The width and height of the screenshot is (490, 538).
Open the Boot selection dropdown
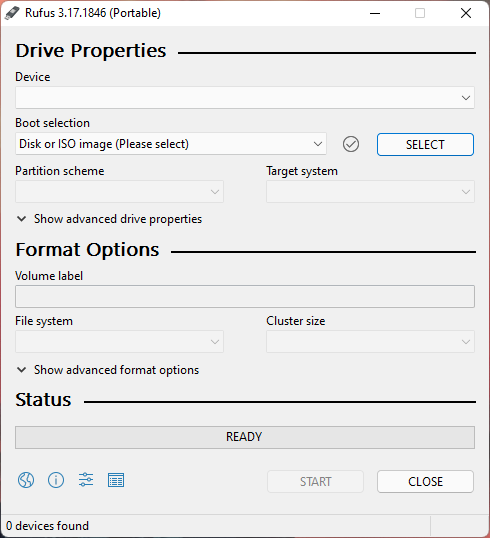point(171,144)
